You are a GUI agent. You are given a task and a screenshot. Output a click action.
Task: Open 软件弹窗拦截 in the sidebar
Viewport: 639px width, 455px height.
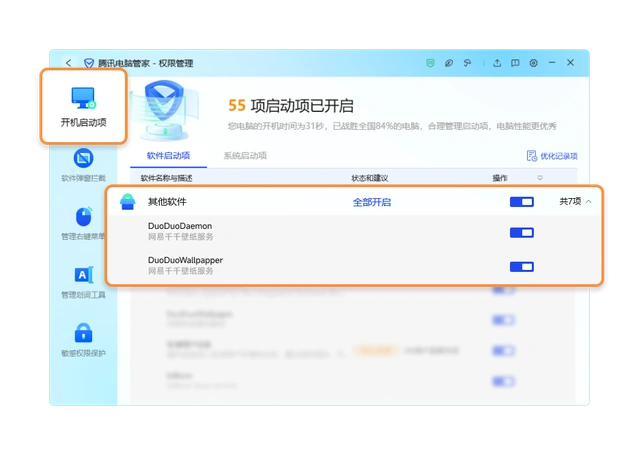(83, 166)
